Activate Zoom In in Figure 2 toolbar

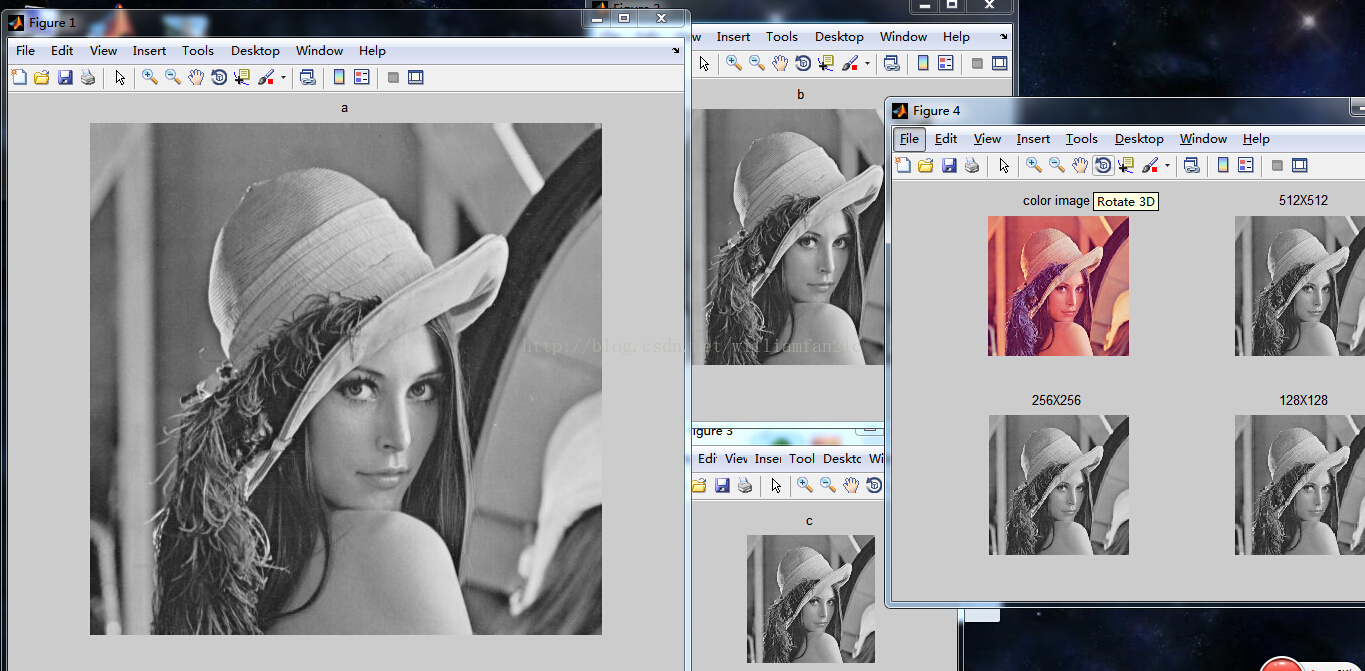[x=734, y=63]
